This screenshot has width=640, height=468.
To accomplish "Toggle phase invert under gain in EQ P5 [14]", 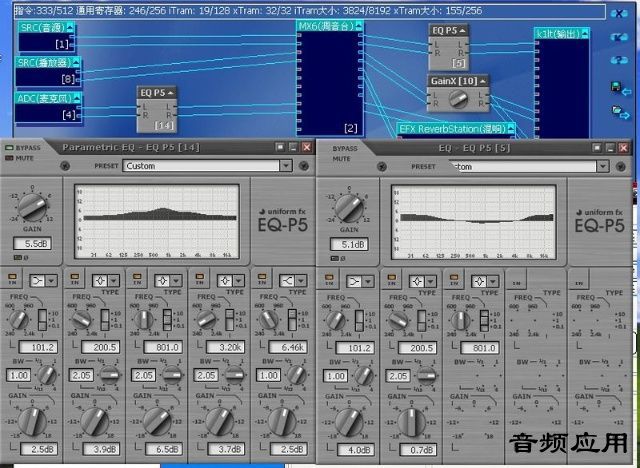I will (20, 257).
